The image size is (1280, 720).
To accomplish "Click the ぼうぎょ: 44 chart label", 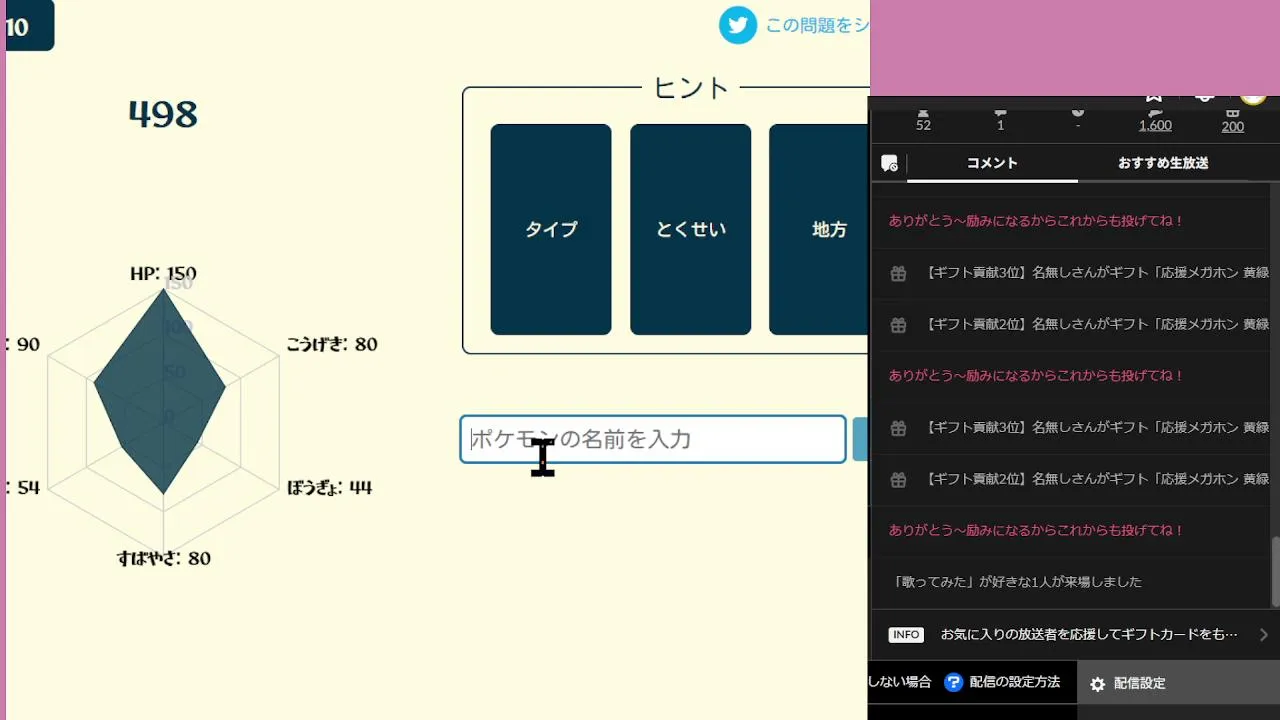I will point(329,488).
